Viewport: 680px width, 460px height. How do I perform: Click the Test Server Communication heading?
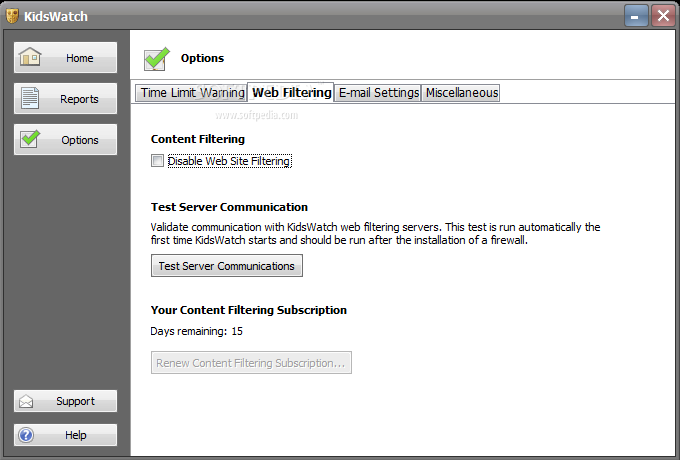(x=229, y=207)
